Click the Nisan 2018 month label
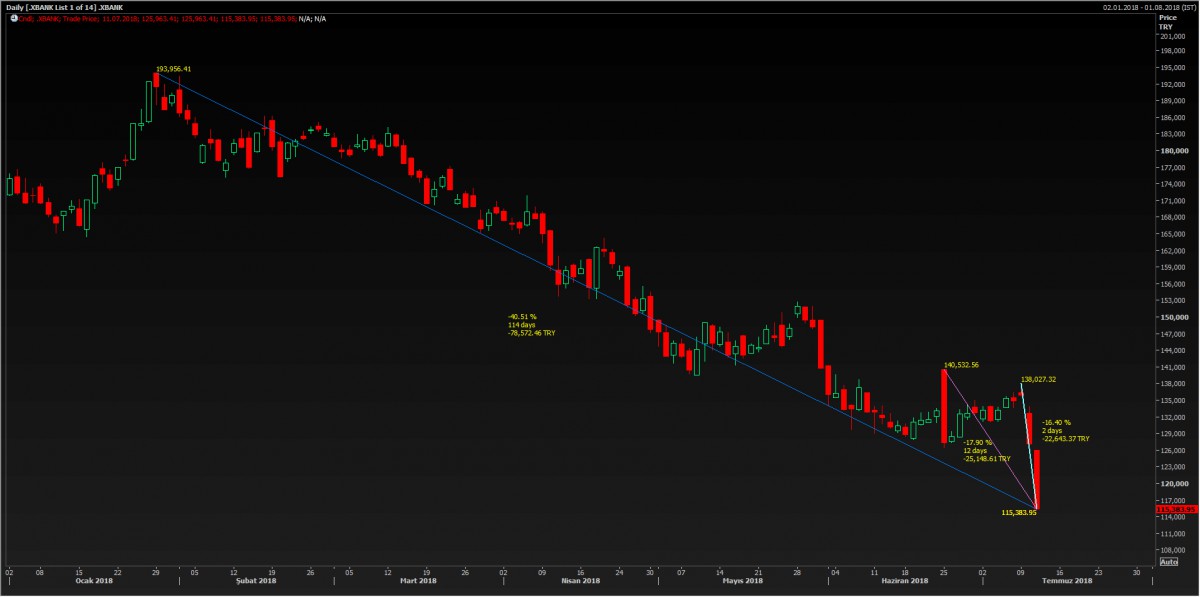Screen dimensions: 1200x597 click(583, 581)
